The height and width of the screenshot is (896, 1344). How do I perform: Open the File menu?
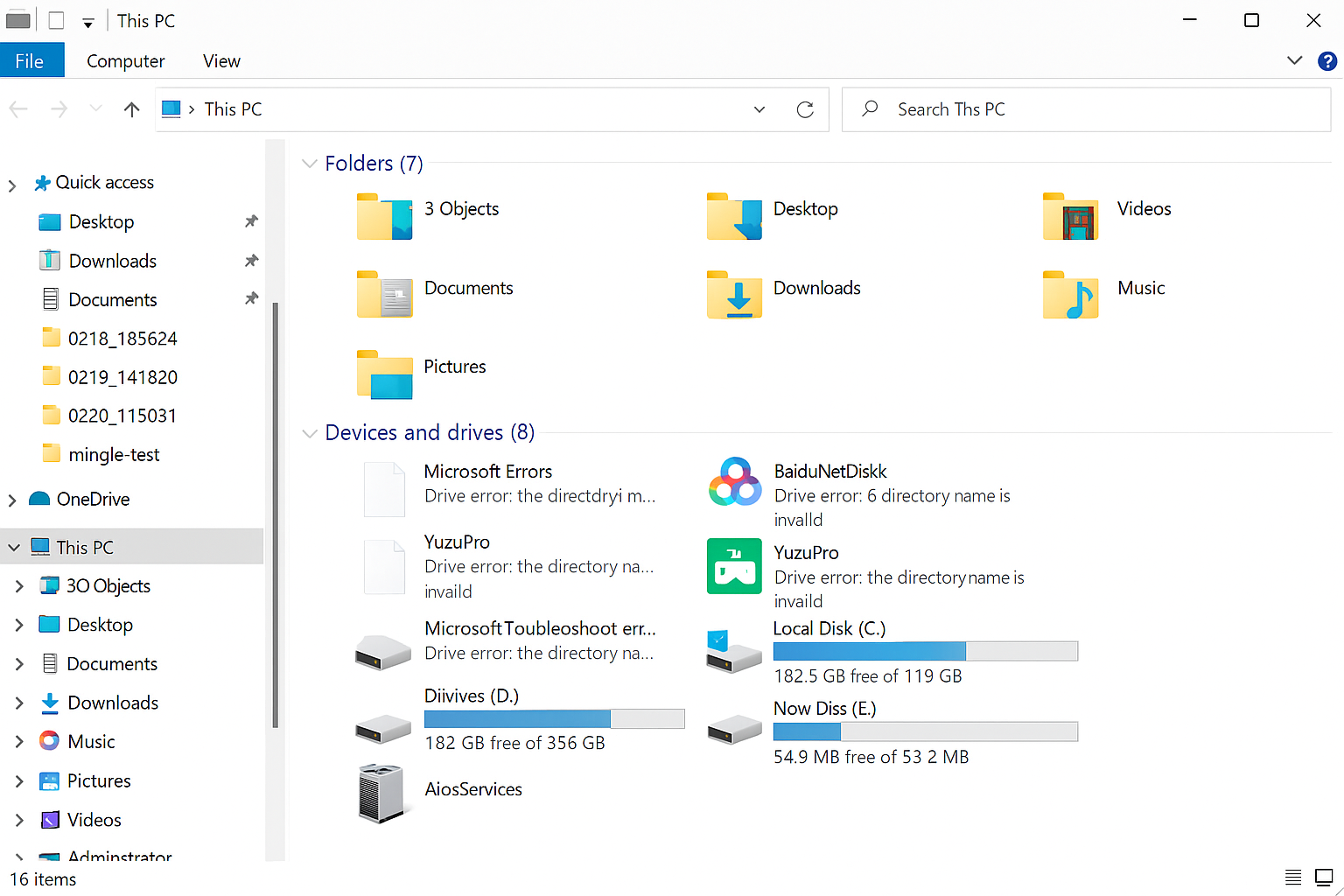point(30,61)
